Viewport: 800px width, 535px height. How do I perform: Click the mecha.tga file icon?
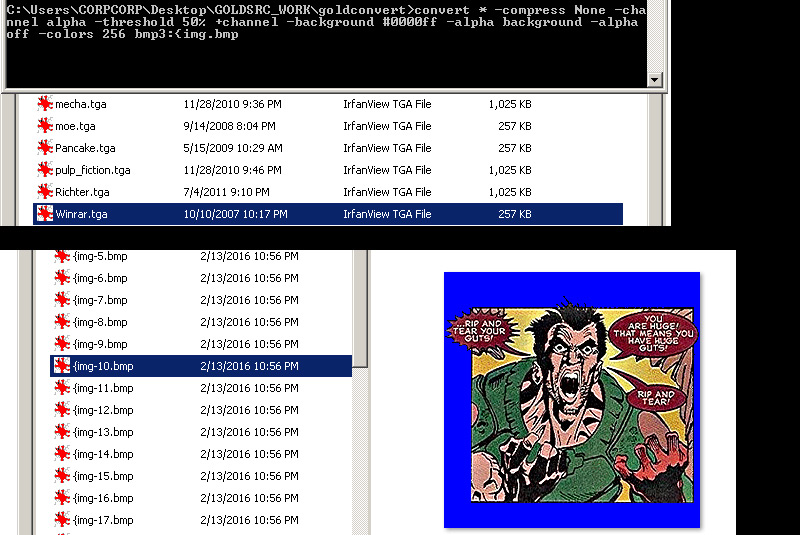pos(45,104)
